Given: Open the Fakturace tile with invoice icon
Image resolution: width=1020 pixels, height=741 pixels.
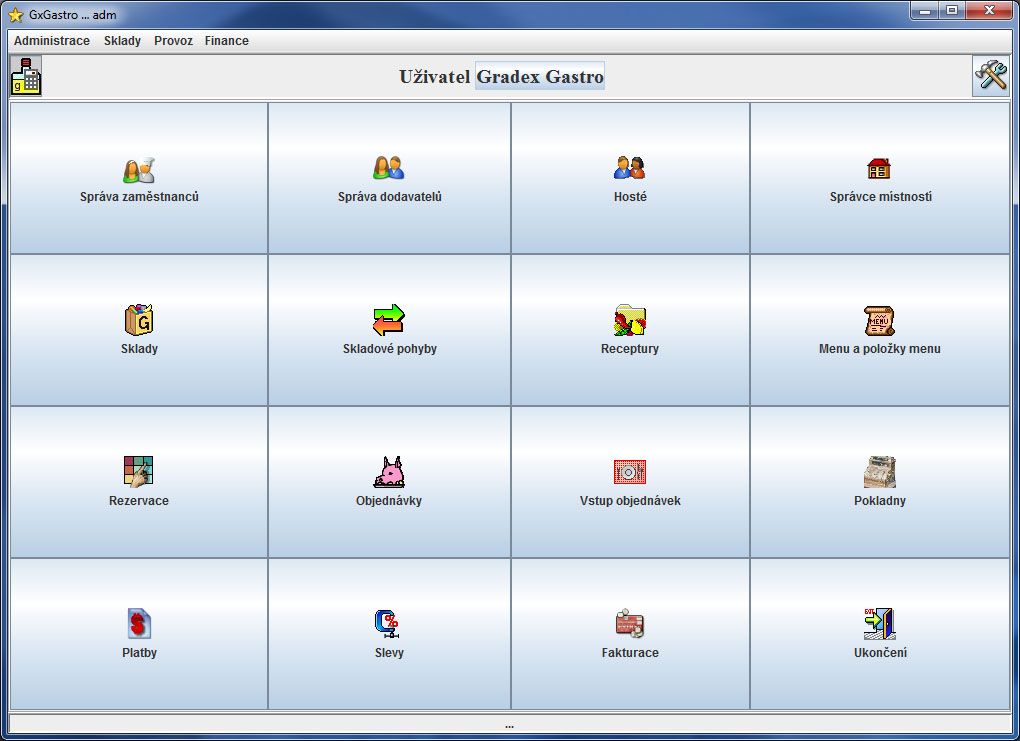Looking at the screenshot, I should [x=630, y=634].
